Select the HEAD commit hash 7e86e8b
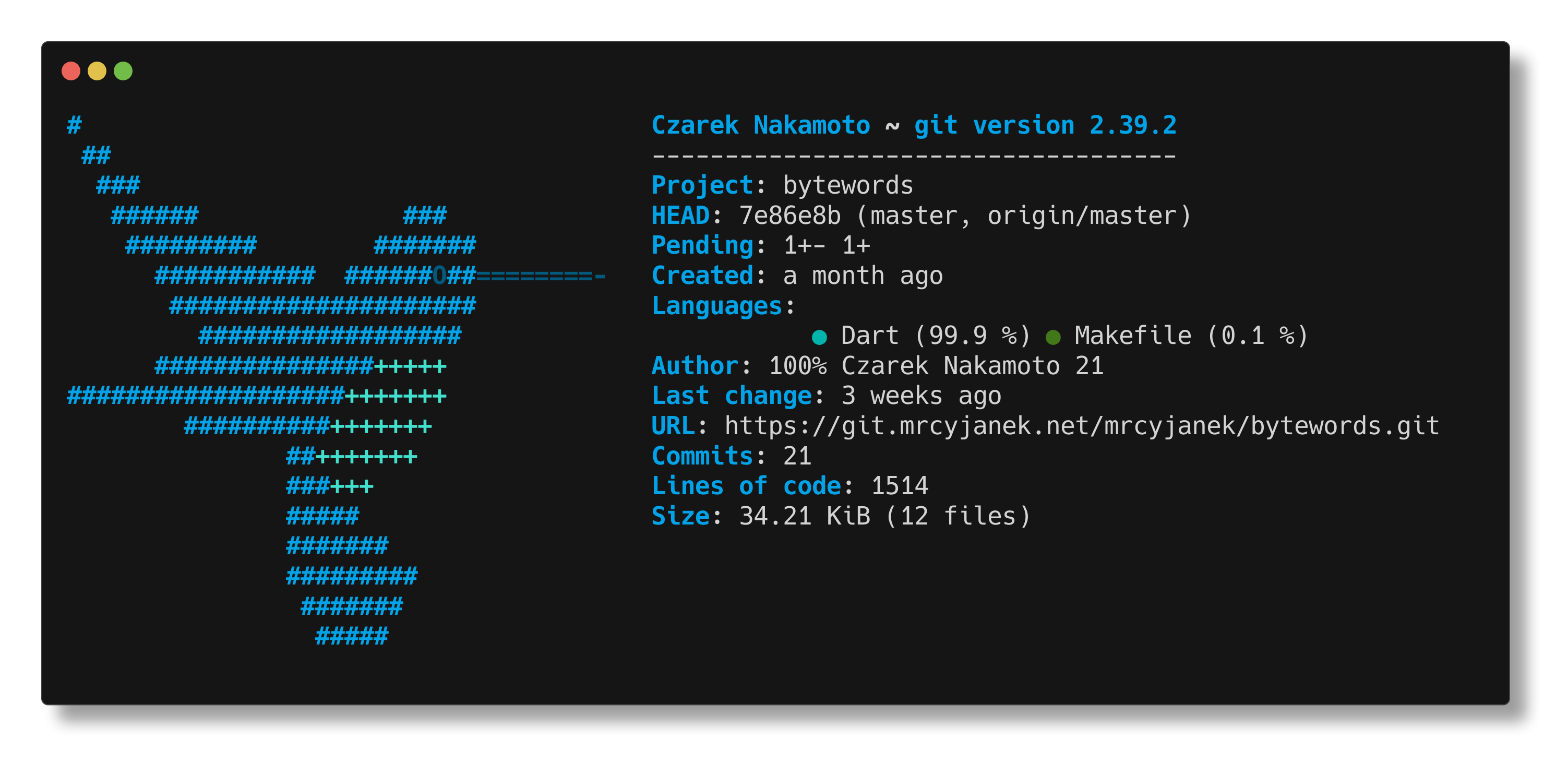Viewport: 1568px width, 763px height. [790, 216]
